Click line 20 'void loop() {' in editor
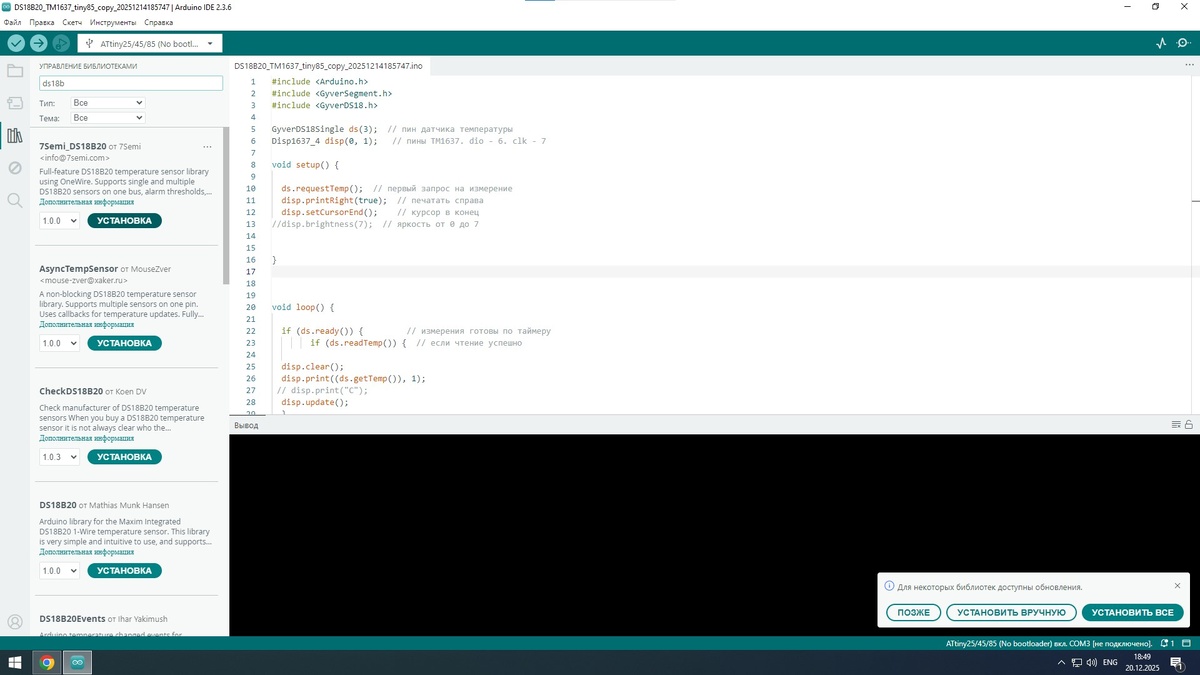Viewport: 1200px width, 675px height. [303, 307]
